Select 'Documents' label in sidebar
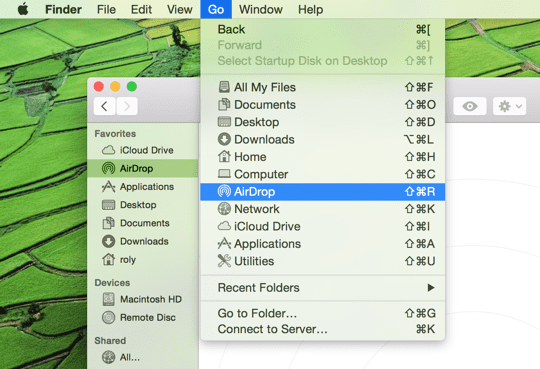Image resolution: width=540 pixels, height=369 pixels. (145, 223)
